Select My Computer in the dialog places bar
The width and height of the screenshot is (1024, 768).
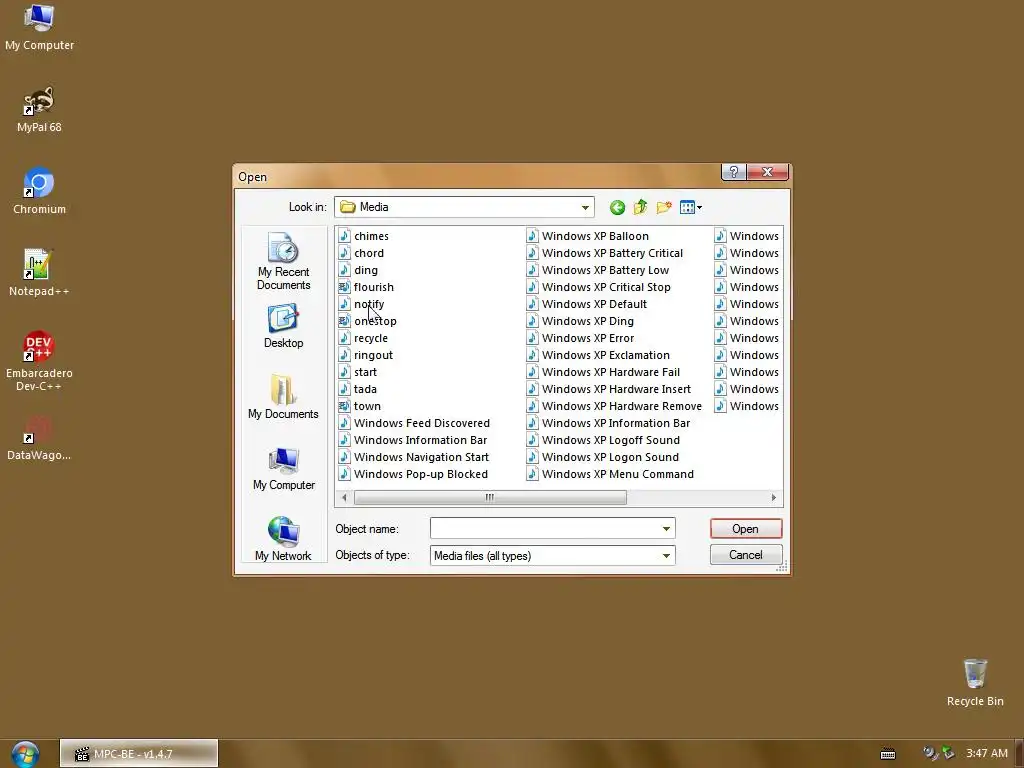tap(283, 468)
